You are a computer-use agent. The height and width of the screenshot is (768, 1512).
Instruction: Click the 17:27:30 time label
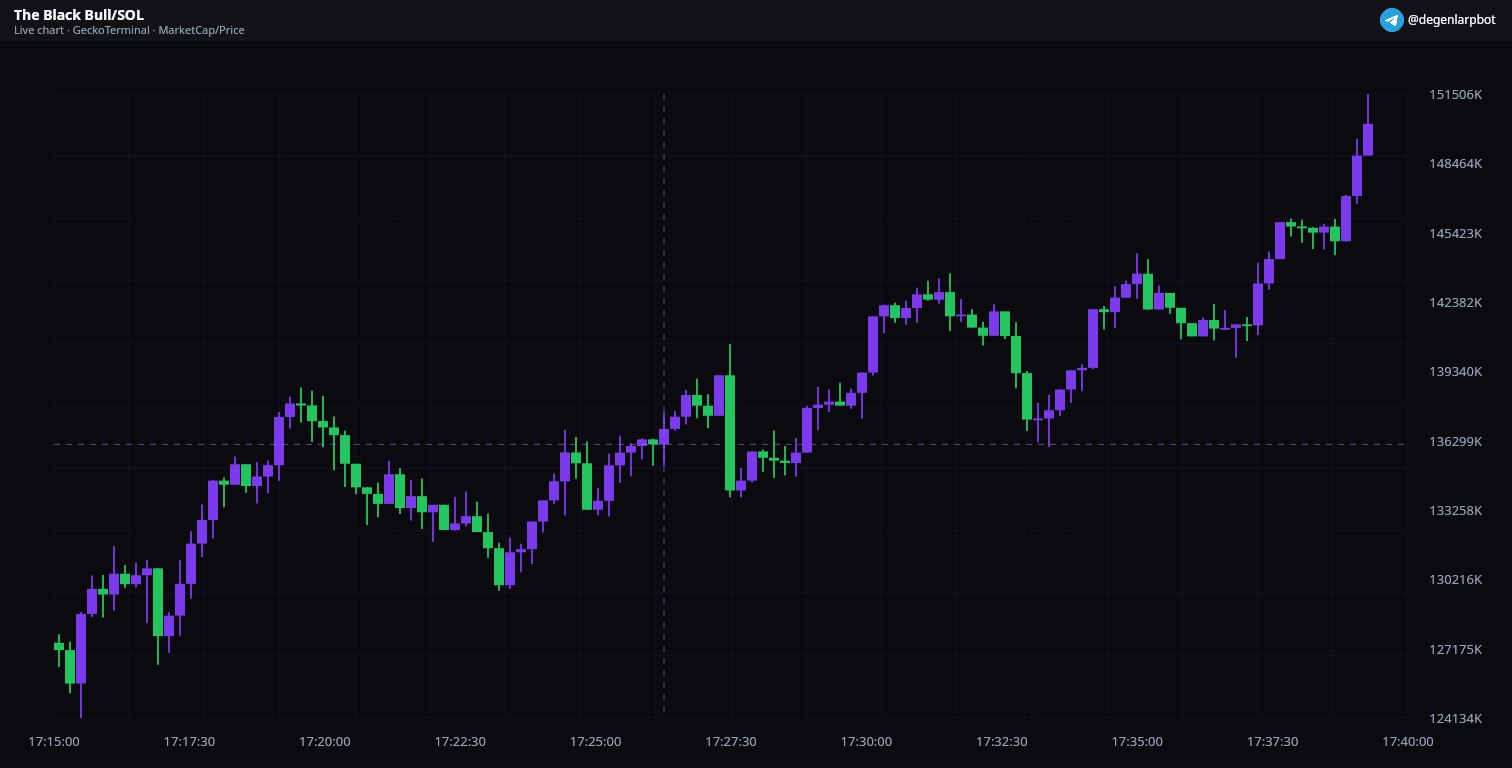(731, 742)
